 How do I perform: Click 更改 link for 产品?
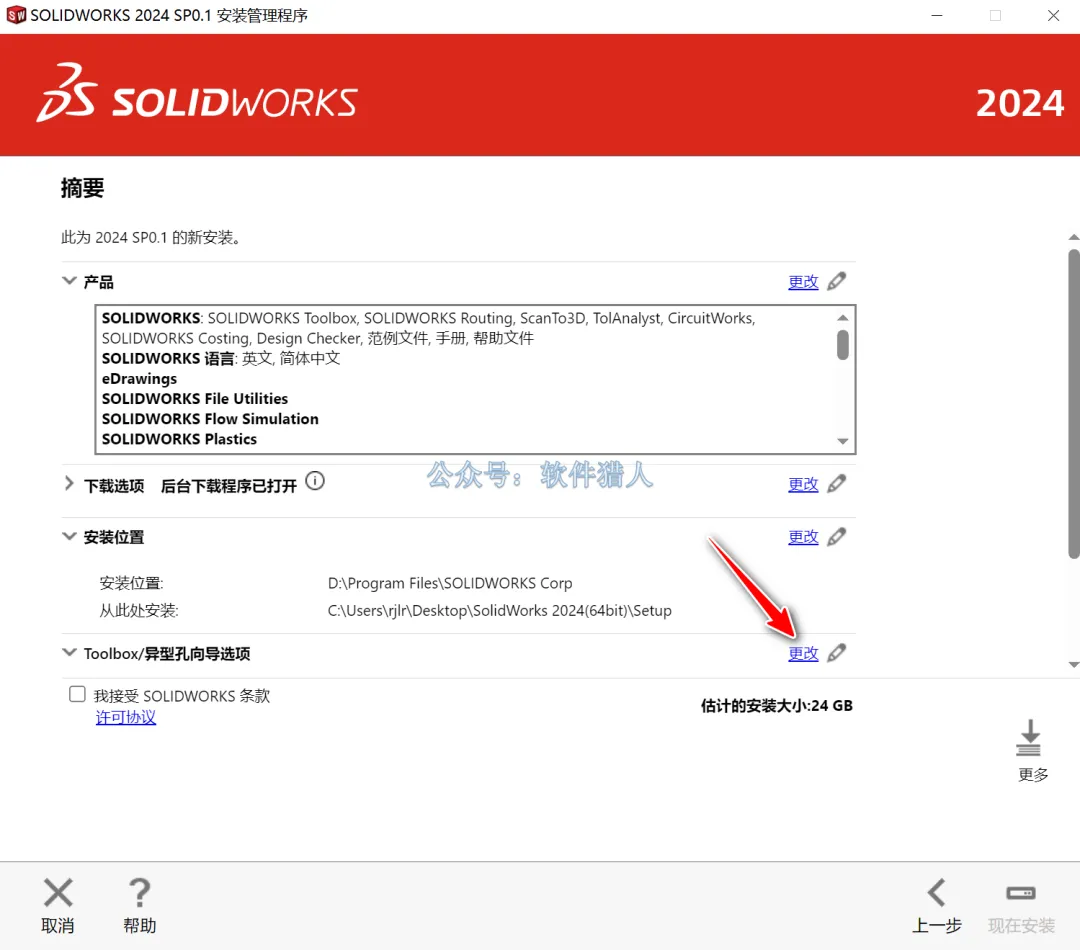(803, 282)
